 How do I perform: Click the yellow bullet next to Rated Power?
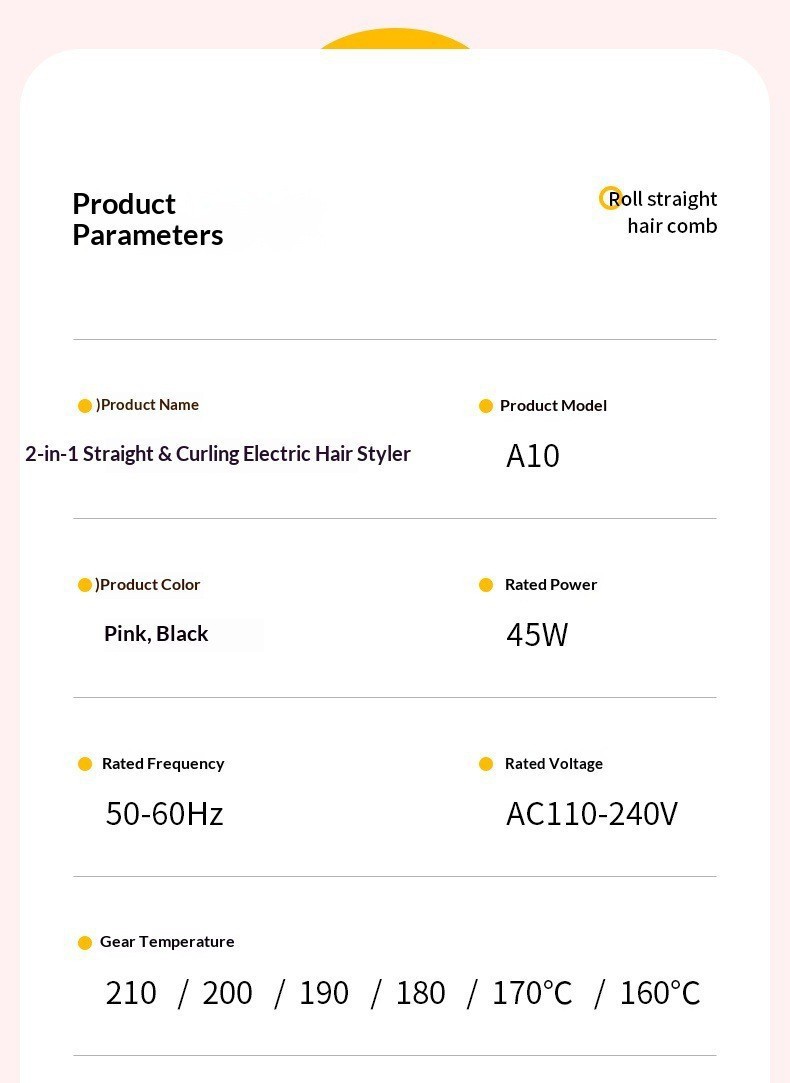486,585
